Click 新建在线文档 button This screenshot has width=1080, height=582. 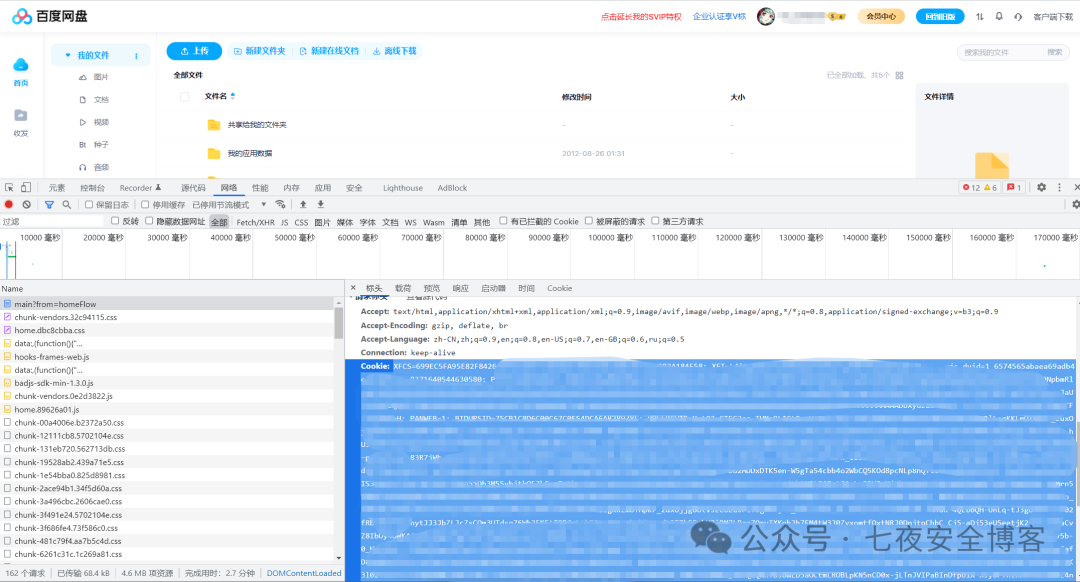[x=329, y=51]
